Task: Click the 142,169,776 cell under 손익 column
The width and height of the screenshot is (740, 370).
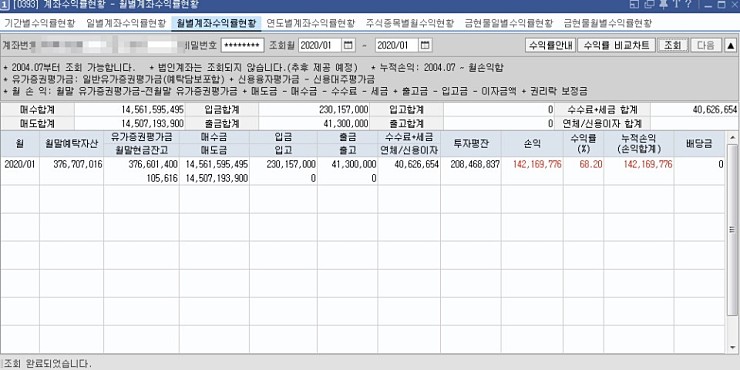Action: (532, 165)
